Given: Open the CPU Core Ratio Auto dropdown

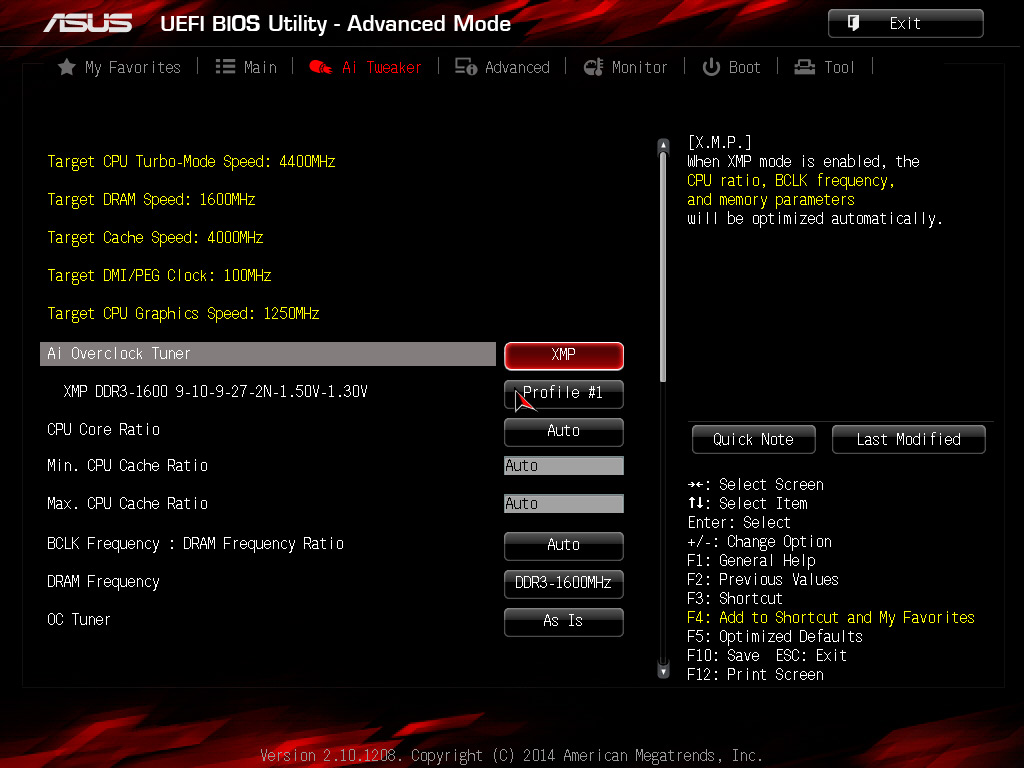Looking at the screenshot, I should [563, 431].
